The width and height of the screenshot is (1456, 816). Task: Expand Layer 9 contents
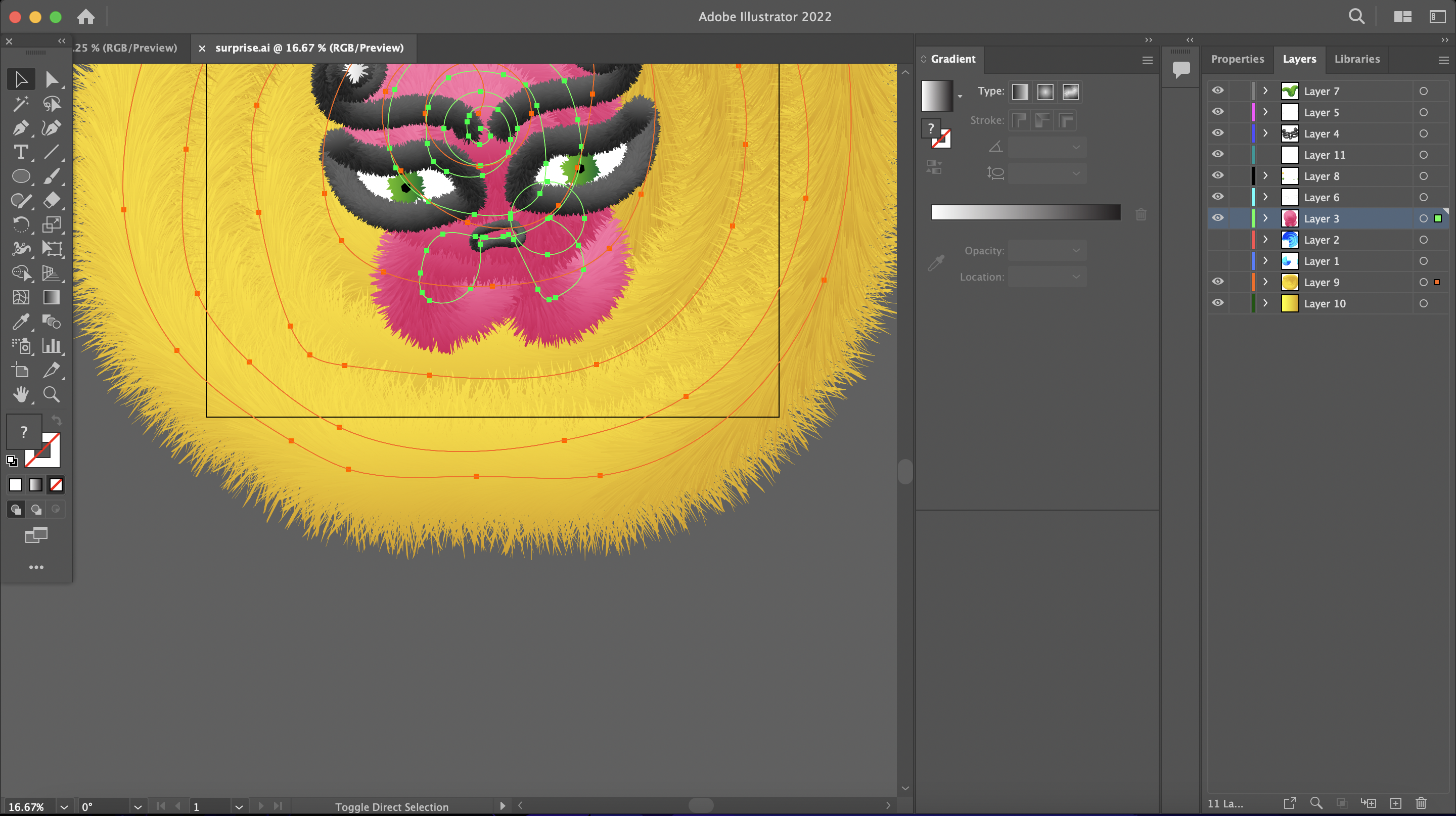(1265, 282)
